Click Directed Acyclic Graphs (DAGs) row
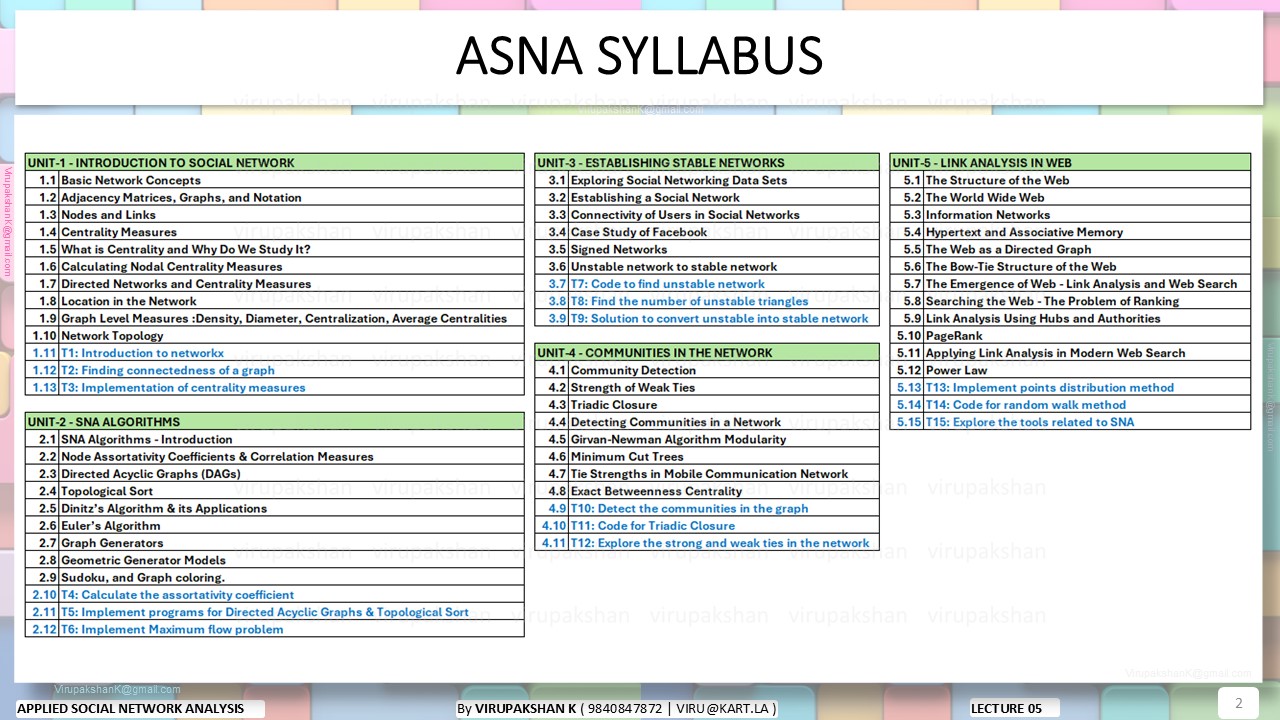The image size is (1280, 720). click(275, 474)
